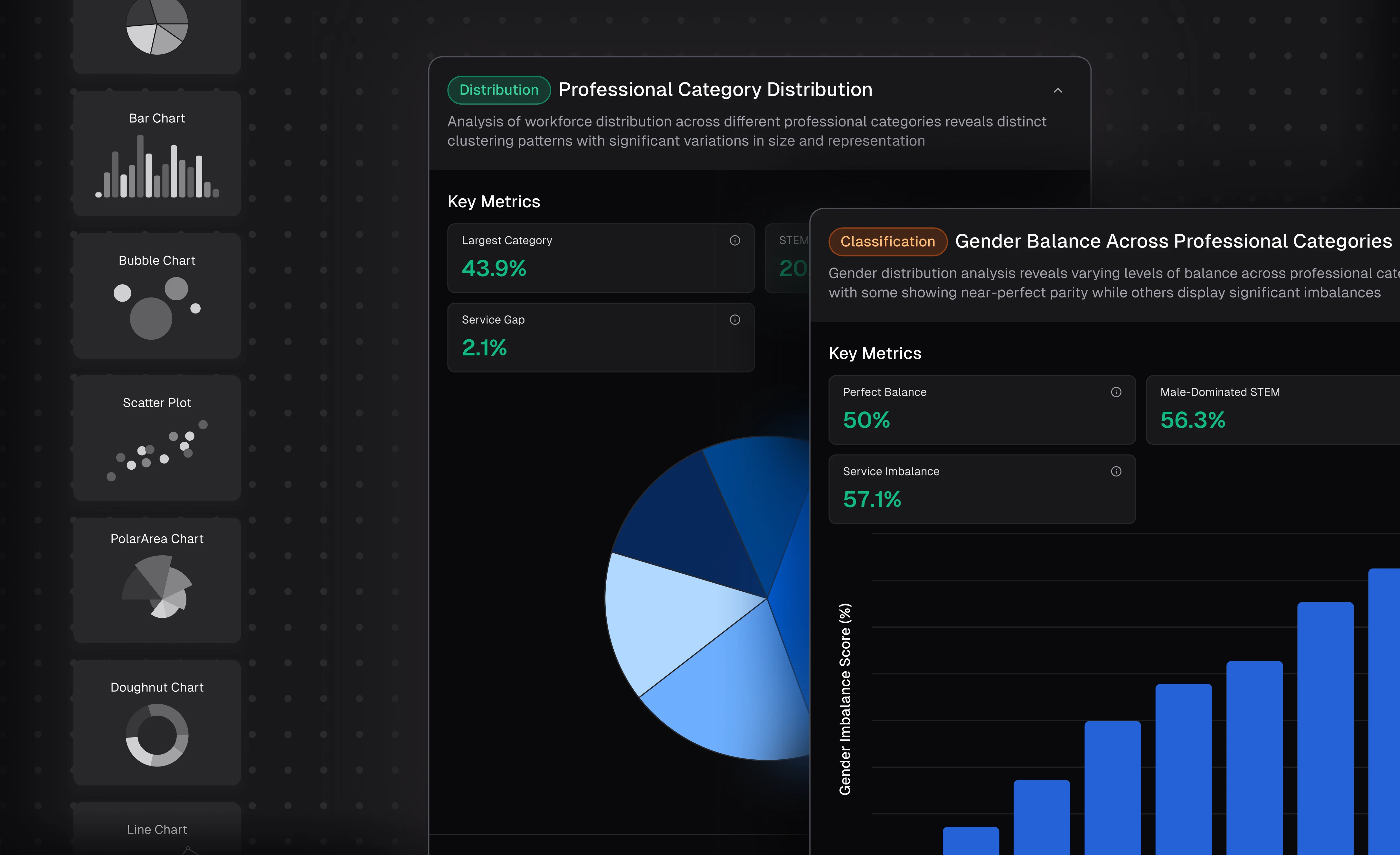1400x855 pixels.
Task: Click the Largest Category 43.9% value
Action: click(494, 269)
